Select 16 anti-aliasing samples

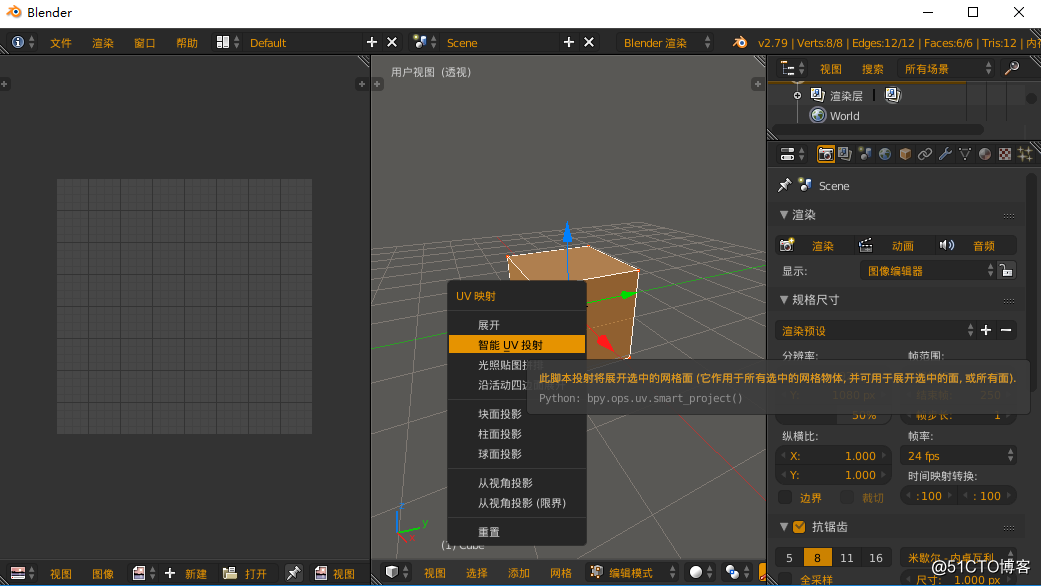click(876, 557)
